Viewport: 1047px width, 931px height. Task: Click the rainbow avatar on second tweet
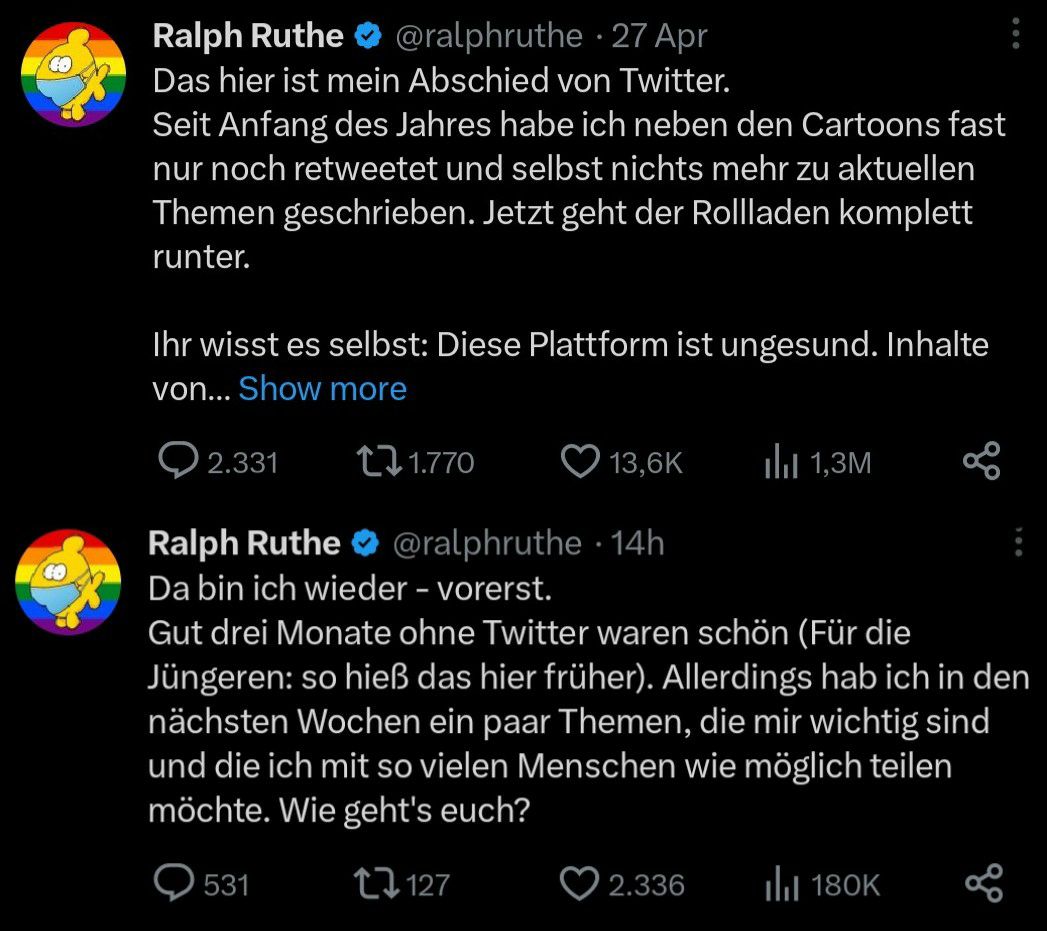[x=66, y=582]
